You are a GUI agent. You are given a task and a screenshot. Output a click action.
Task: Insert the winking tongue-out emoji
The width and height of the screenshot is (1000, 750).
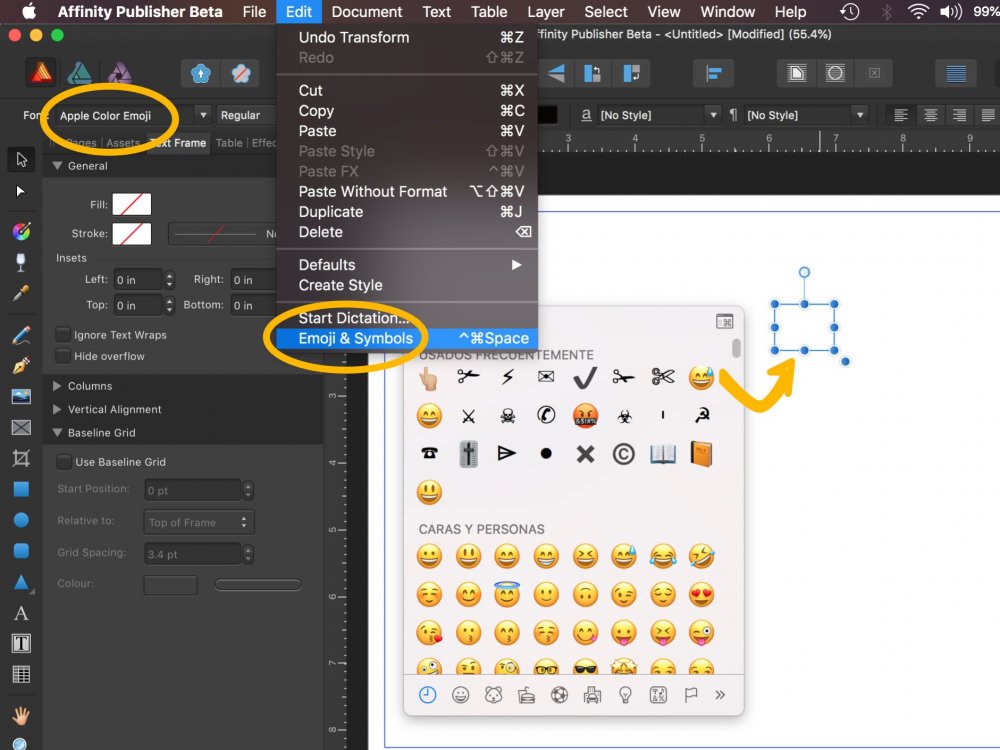[x=702, y=632]
